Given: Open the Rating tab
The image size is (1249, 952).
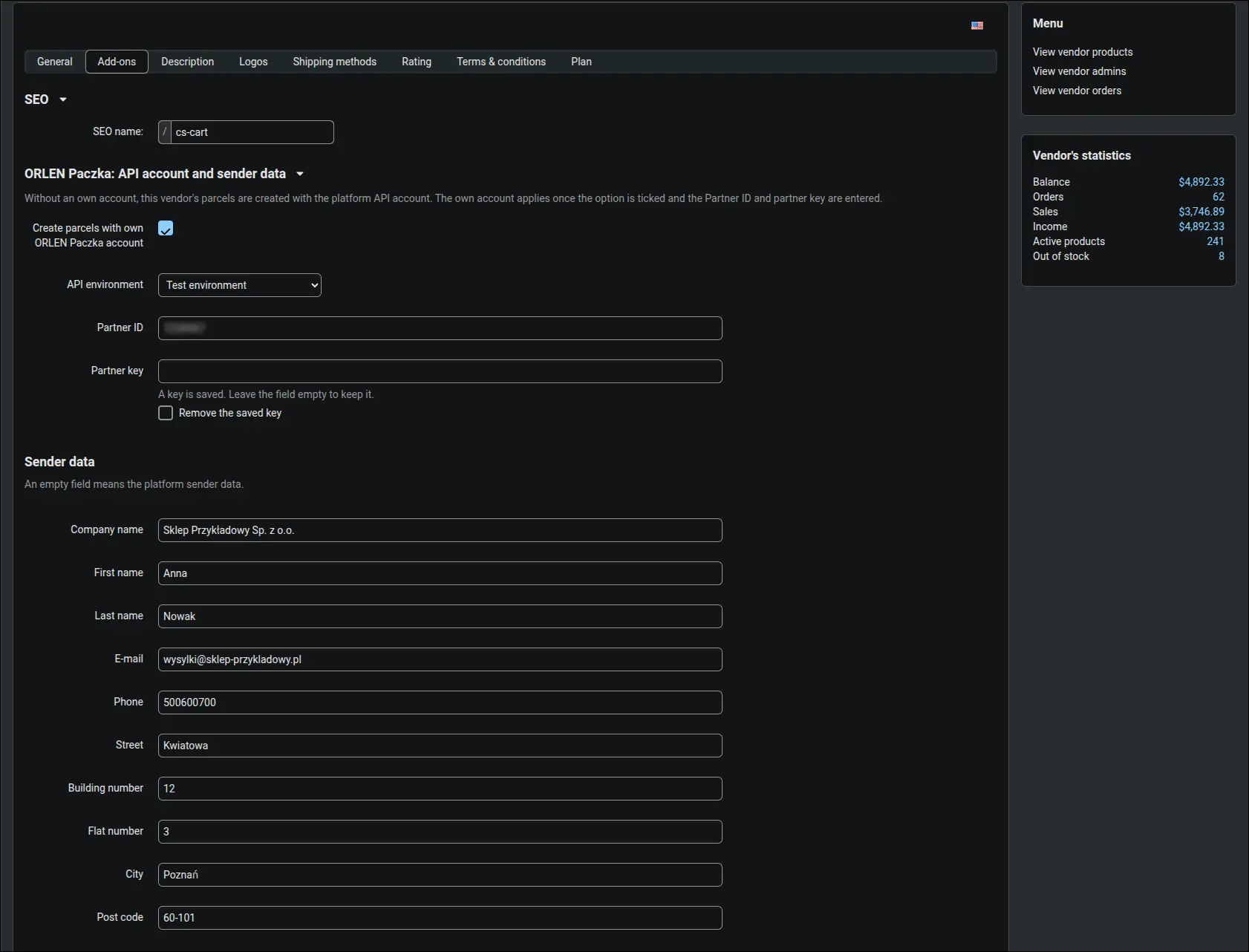Looking at the screenshot, I should click(417, 62).
